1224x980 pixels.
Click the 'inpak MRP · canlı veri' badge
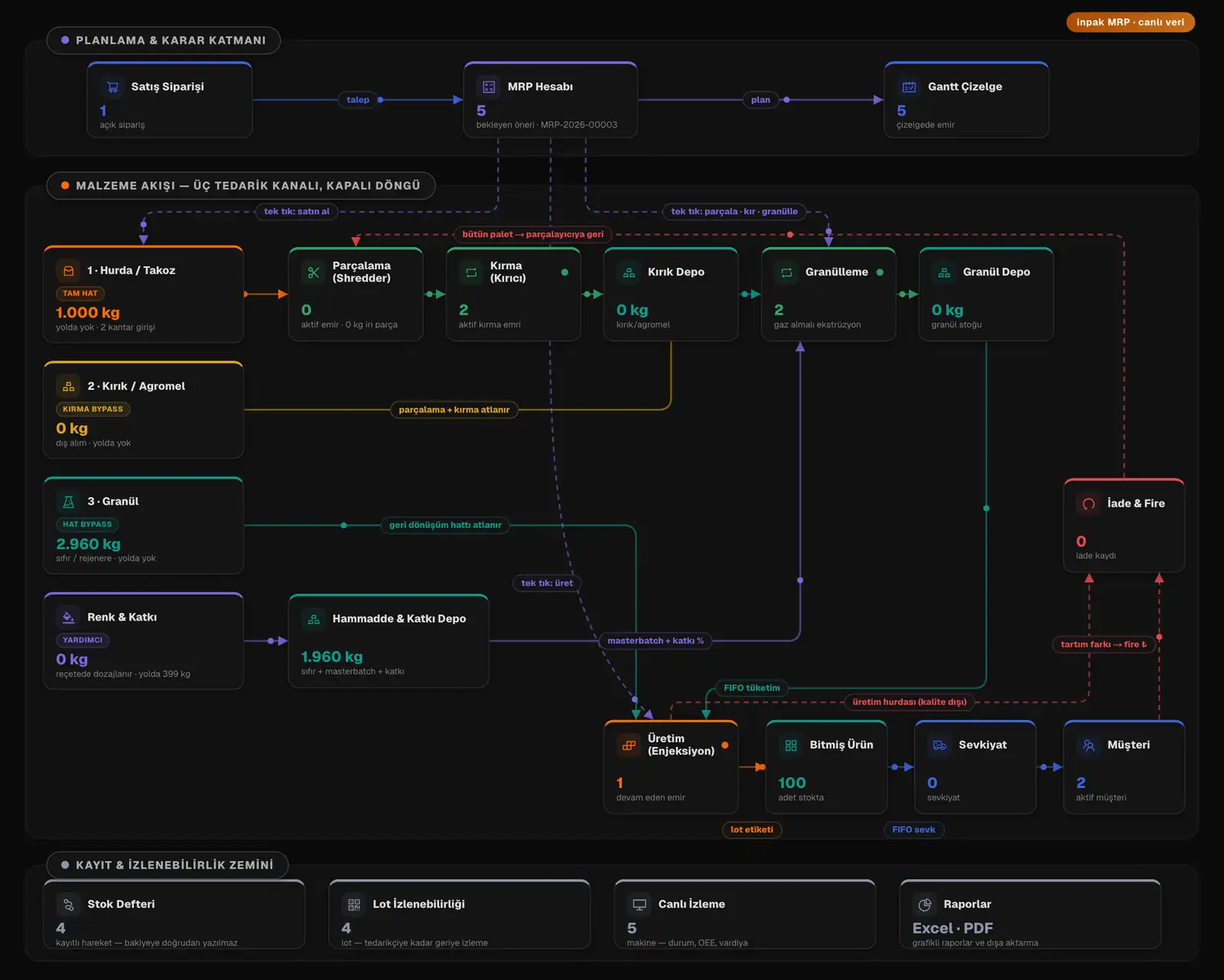pos(1130,22)
